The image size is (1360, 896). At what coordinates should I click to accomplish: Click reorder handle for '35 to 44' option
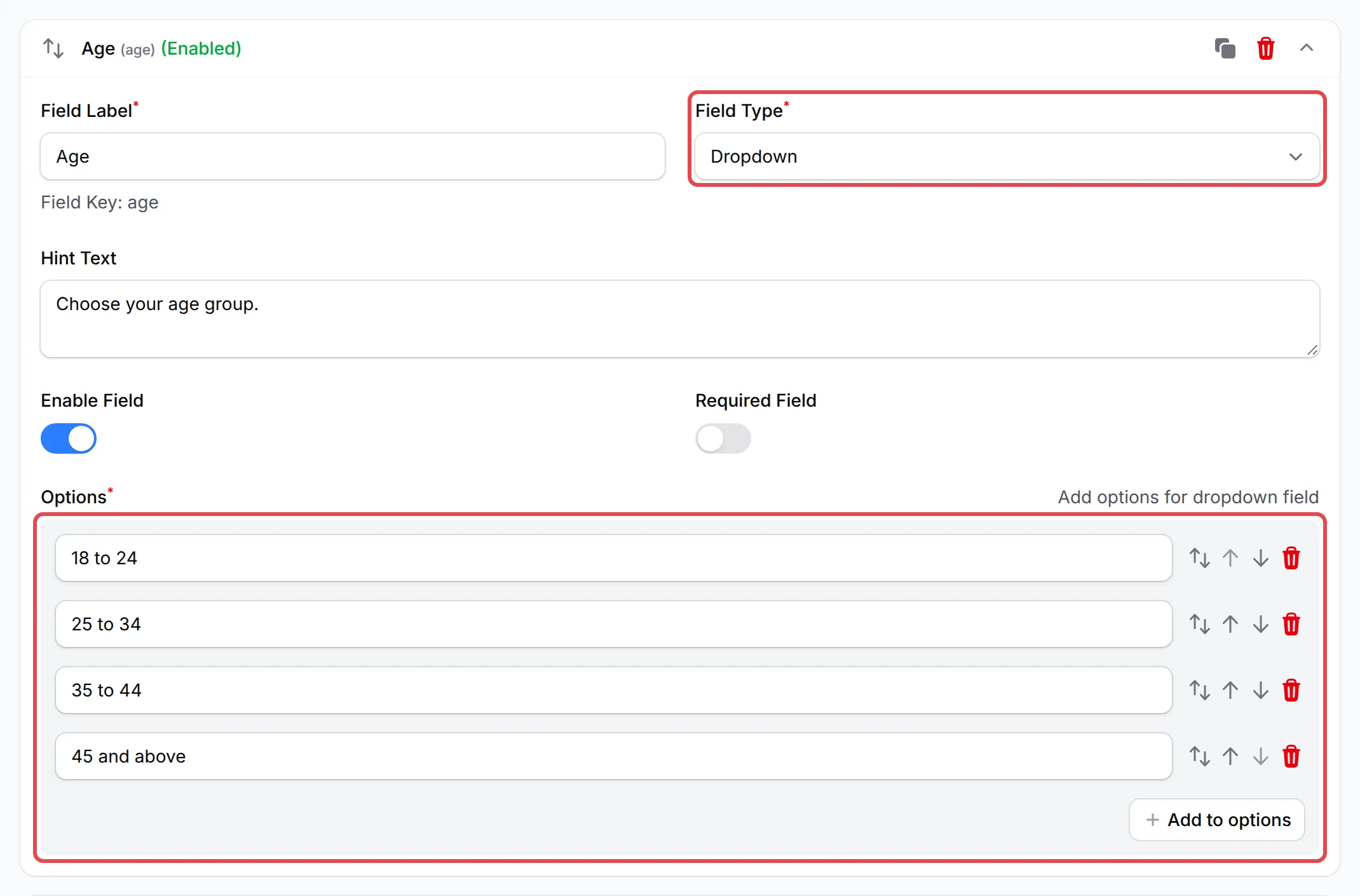tap(1200, 690)
